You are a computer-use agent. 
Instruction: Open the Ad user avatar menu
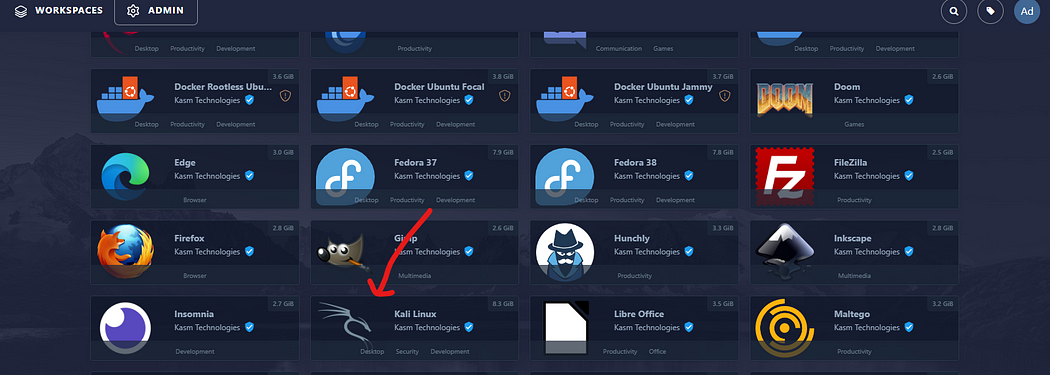click(x=1027, y=11)
